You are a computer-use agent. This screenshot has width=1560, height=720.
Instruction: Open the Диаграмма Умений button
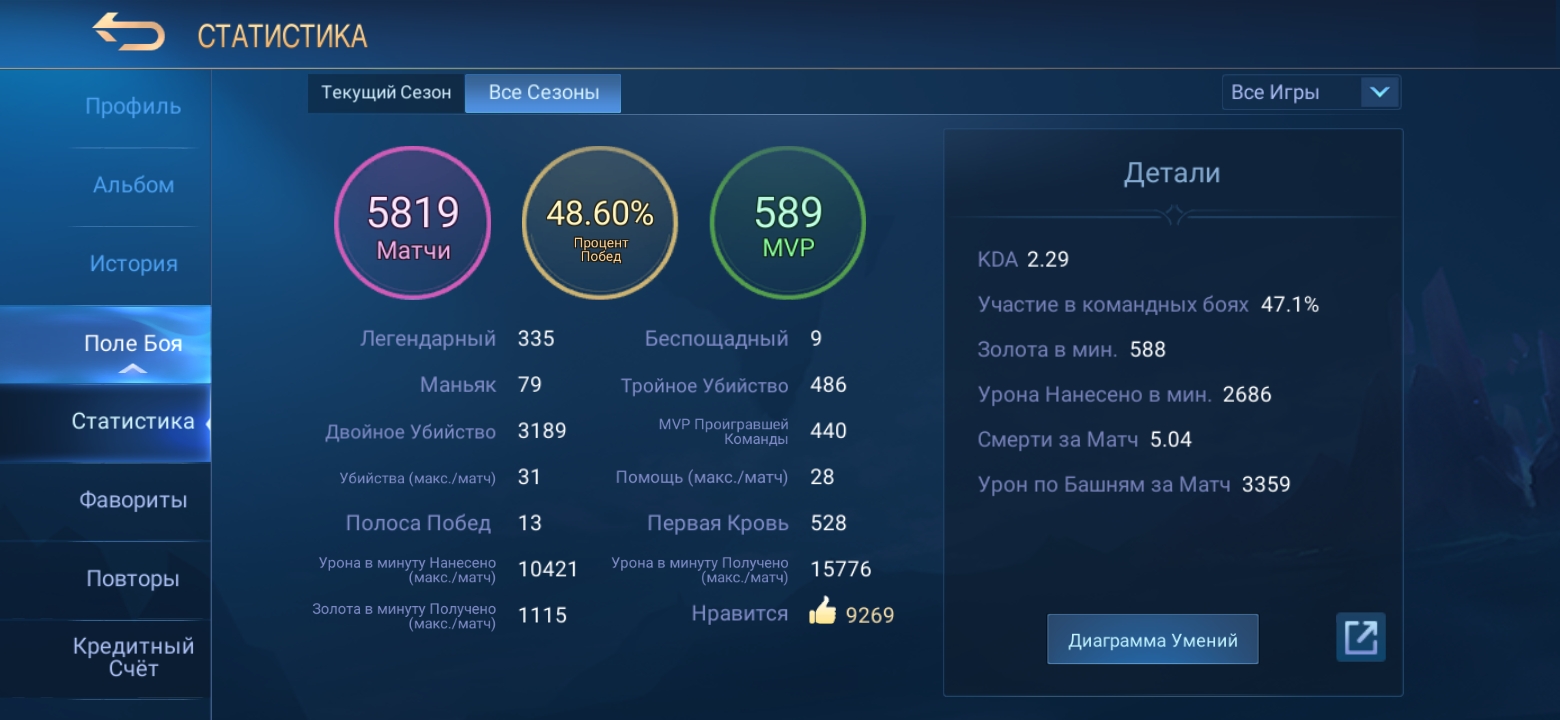(x=1152, y=640)
